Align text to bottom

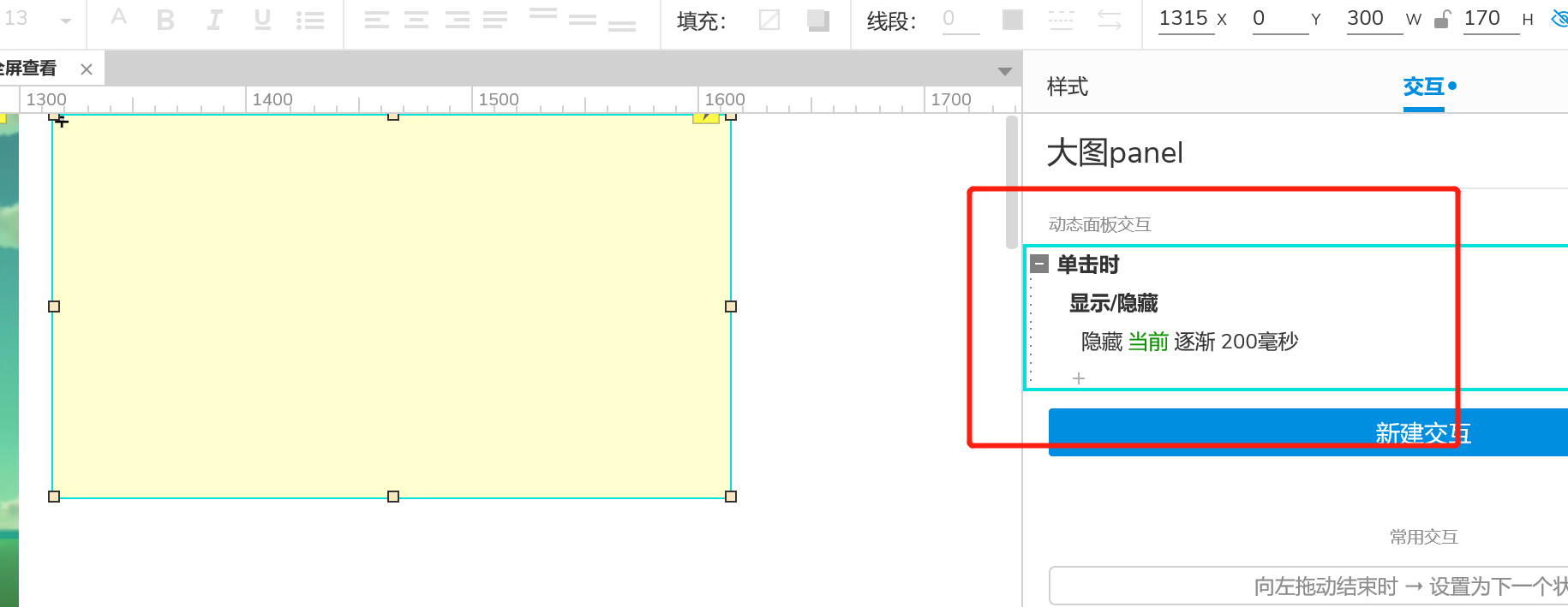pos(622,27)
